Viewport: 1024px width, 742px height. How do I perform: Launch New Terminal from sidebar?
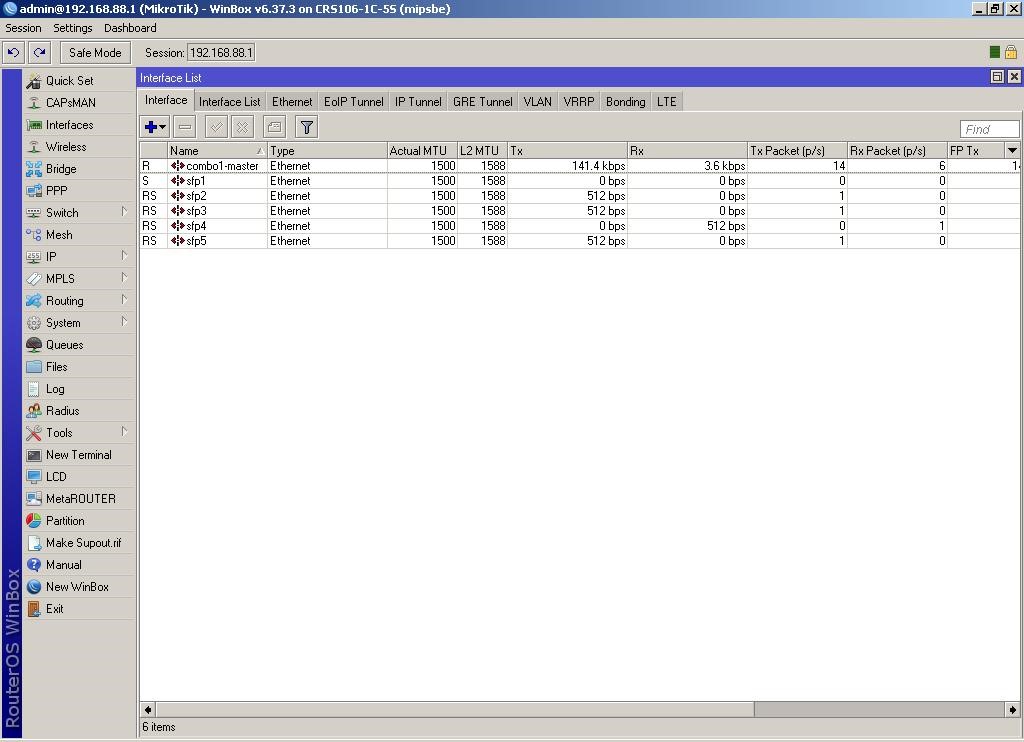coord(78,455)
